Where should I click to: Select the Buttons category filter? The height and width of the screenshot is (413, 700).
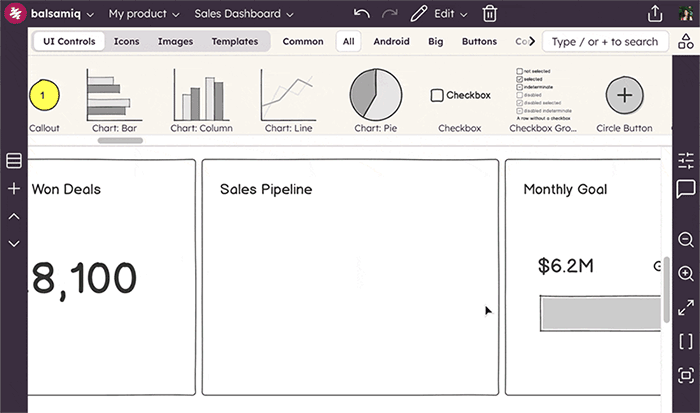click(479, 42)
